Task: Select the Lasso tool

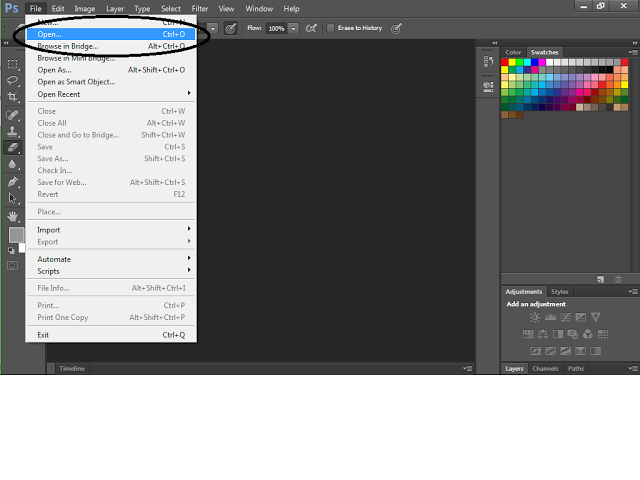Action: pos(13,80)
